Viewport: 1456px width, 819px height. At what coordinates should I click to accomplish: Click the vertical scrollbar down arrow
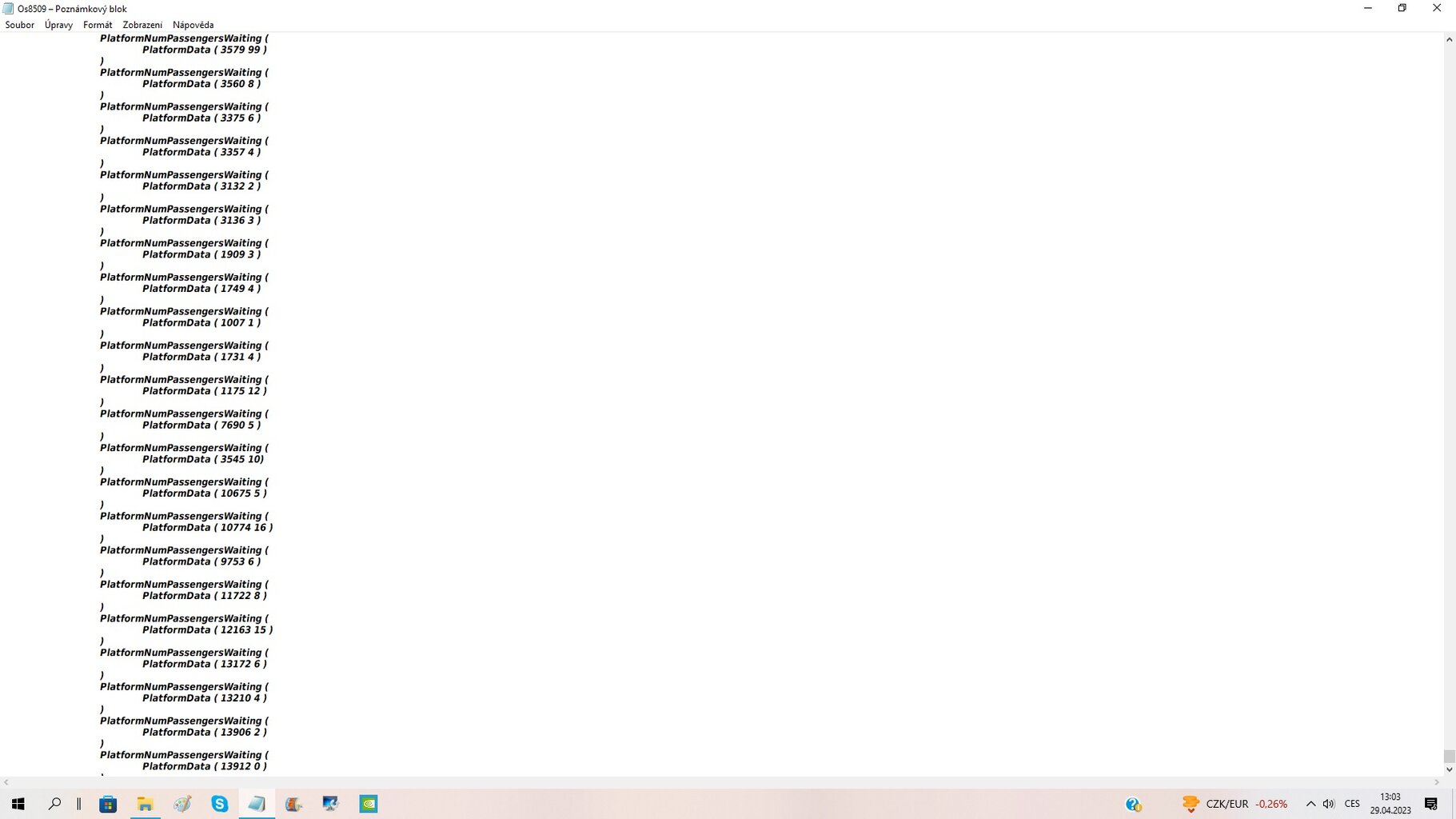point(1449,769)
